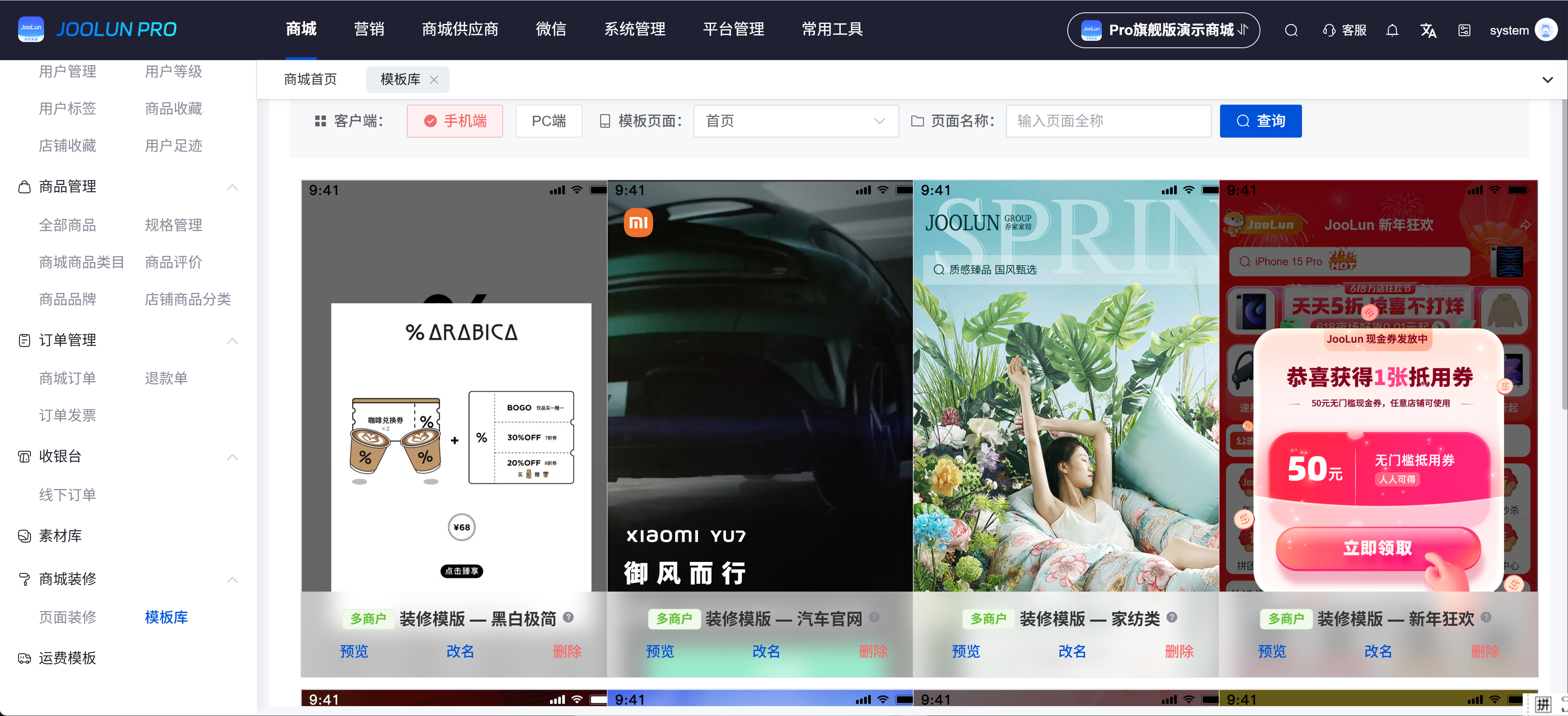The height and width of the screenshot is (716, 1568).
Task: Open the 商城供应商 top menu
Action: [460, 29]
